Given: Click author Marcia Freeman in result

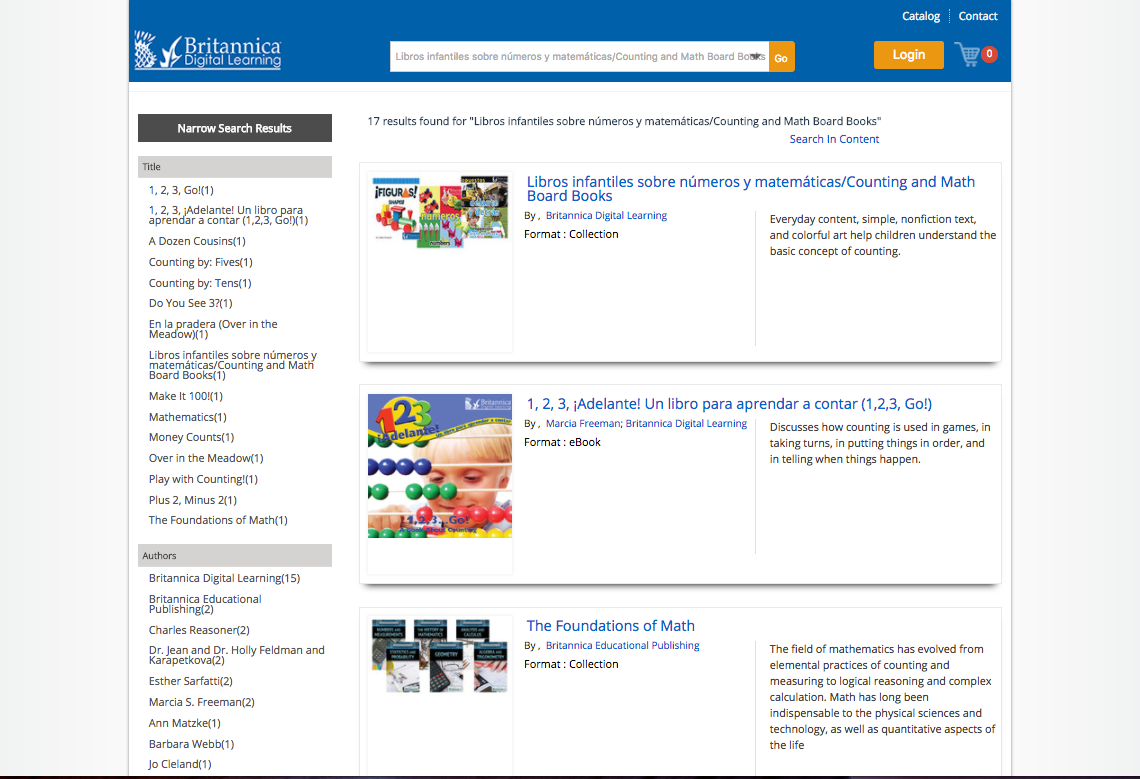Looking at the screenshot, I should tap(583, 423).
